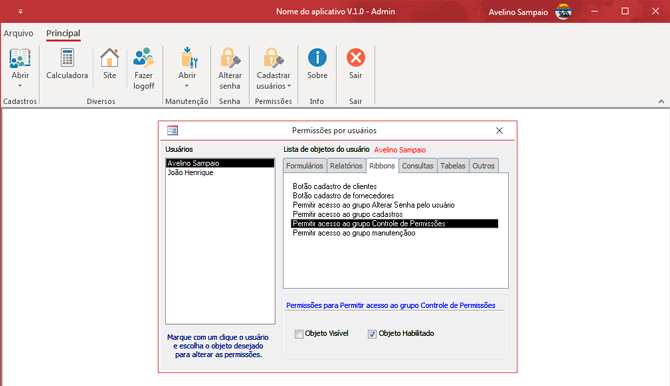The width and height of the screenshot is (670, 386).
Task: Open quick access toolbar customize arrow
Action: [x=20, y=12]
